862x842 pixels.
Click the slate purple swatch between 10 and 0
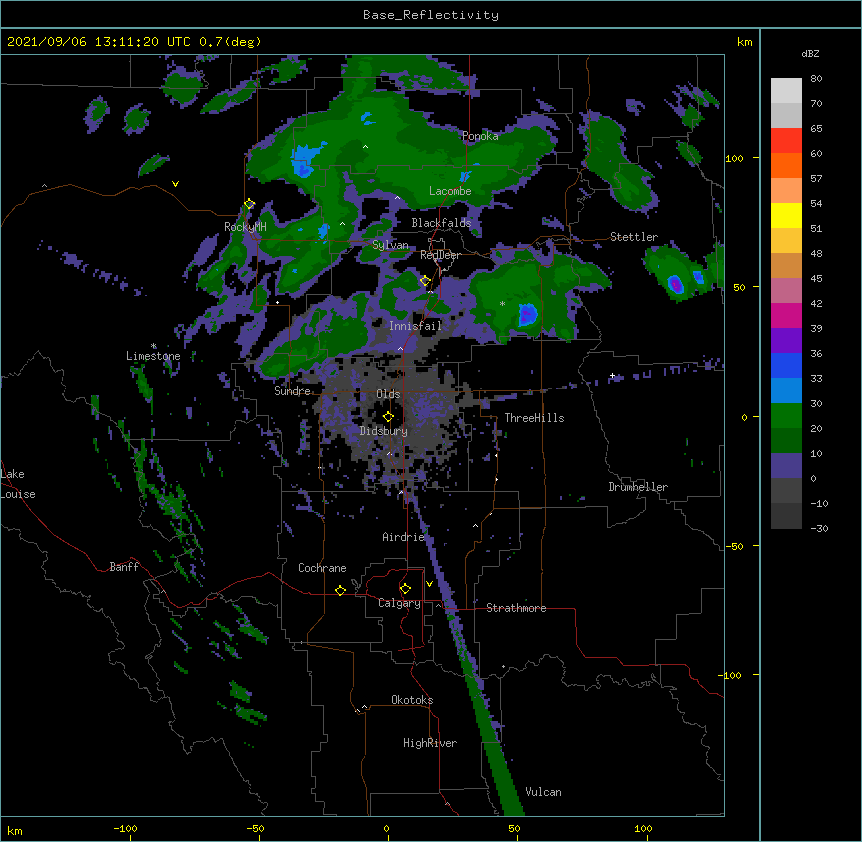[786, 466]
